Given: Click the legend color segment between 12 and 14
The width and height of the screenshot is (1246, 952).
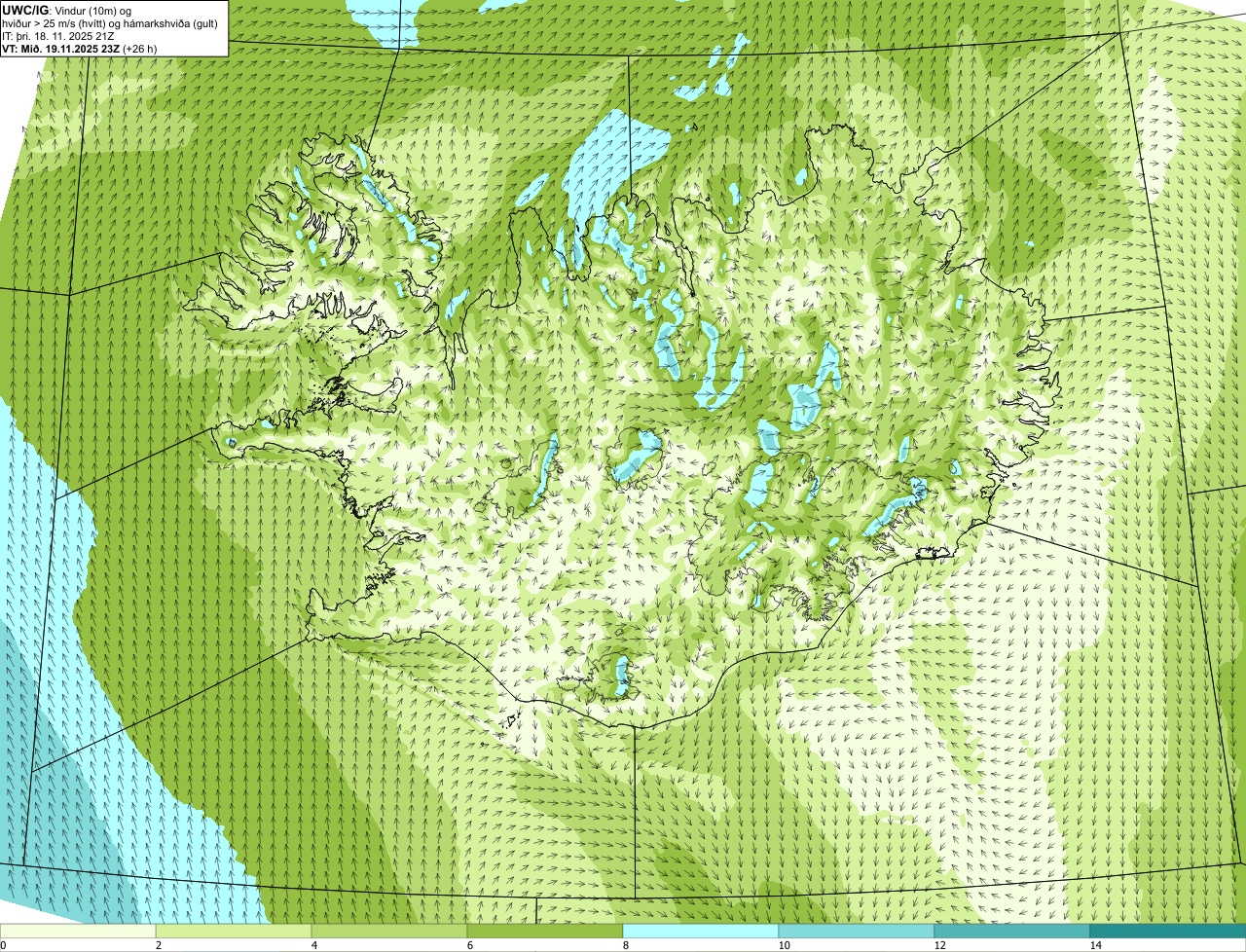Looking at the screenshot, I should [1012, 931].
